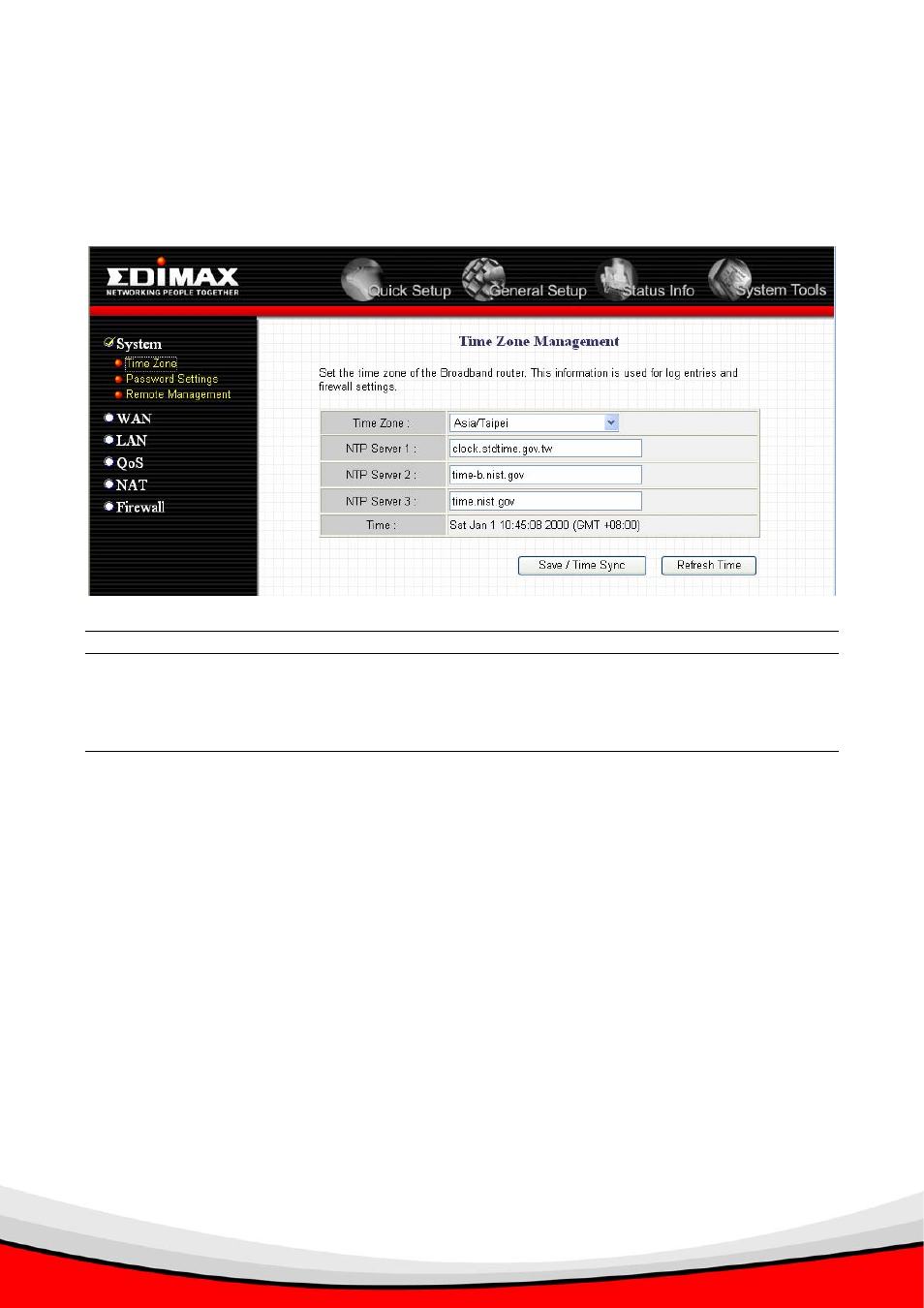Click the Save / Time Sync button
The width and height of the screenshot is (924, 1308).
coord(582,566)
